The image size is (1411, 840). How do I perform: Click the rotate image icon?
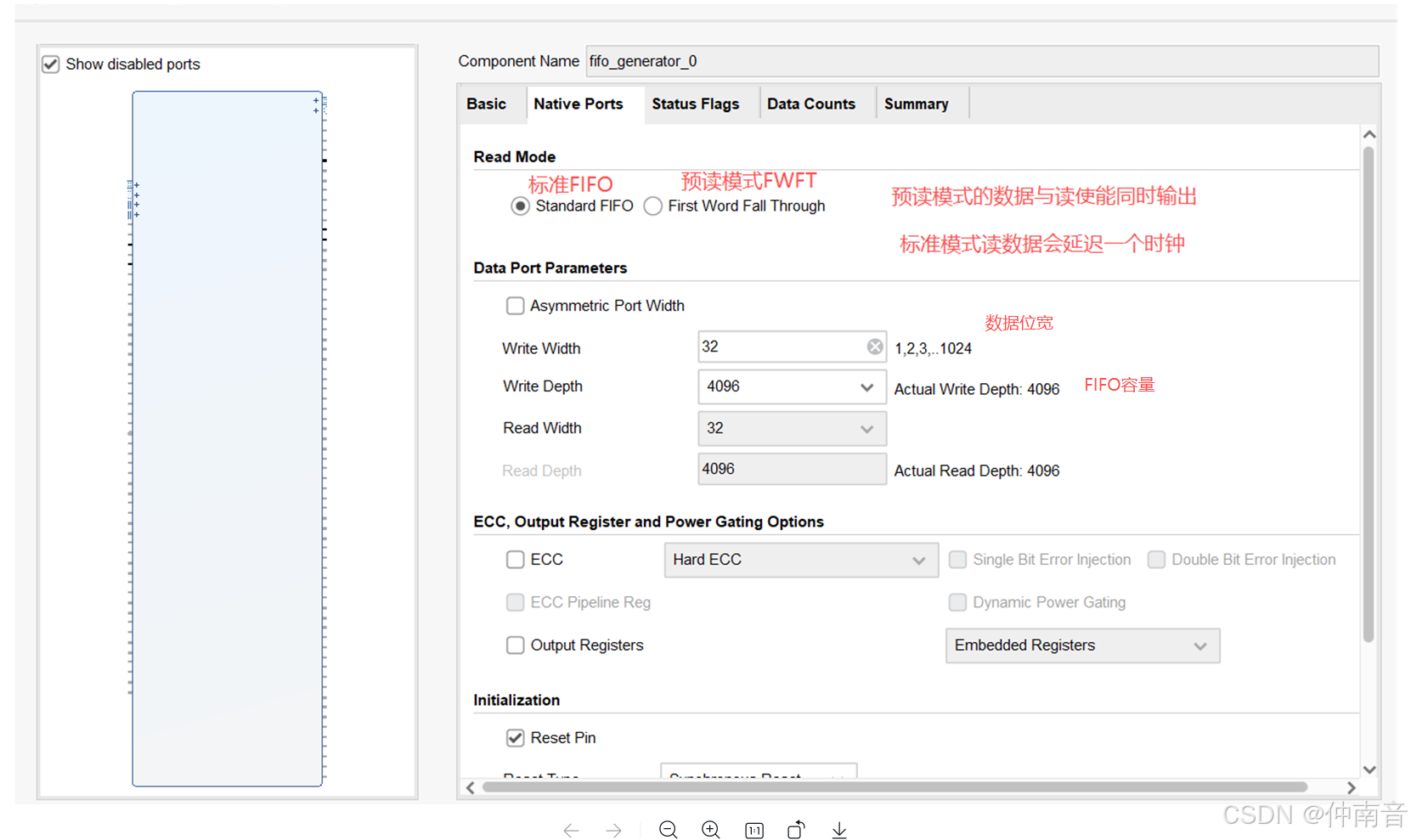pos(796,830)
